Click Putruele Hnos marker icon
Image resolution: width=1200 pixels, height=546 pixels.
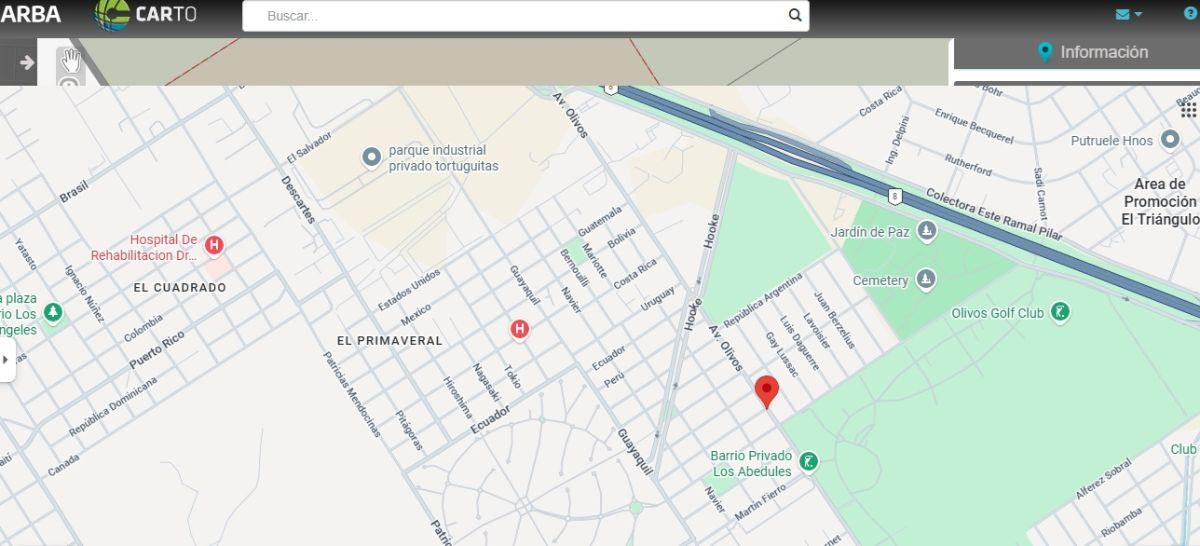pos(1171,141)
